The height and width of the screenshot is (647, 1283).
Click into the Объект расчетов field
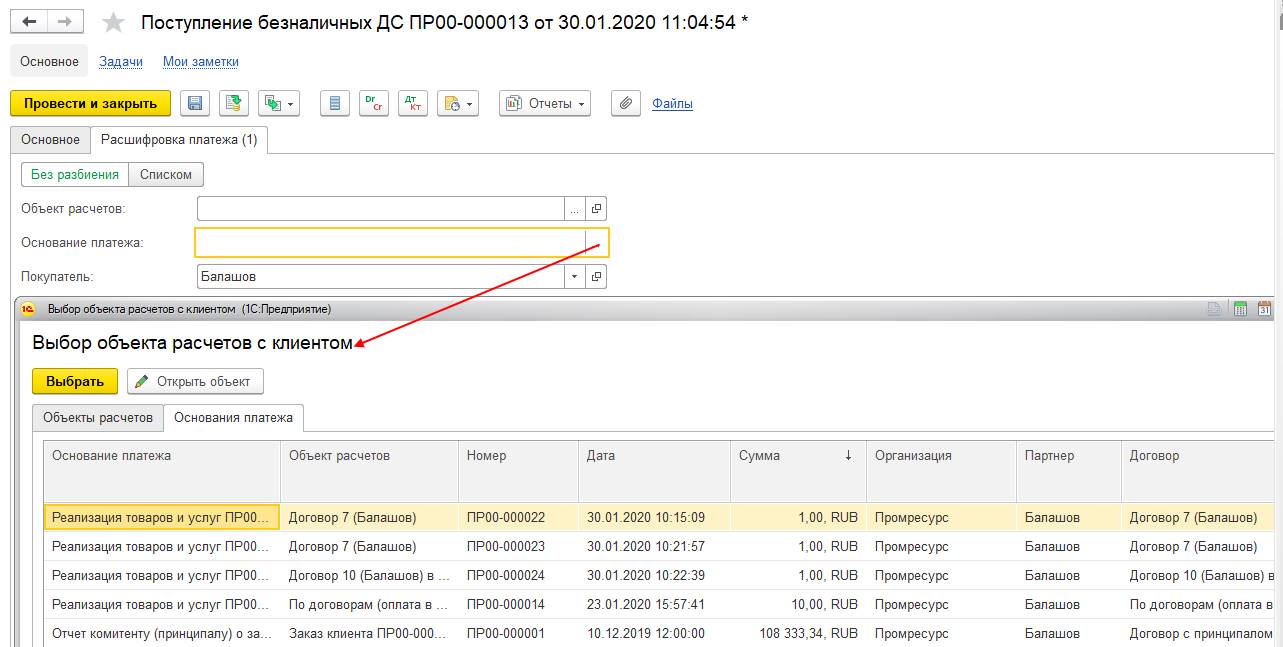pos(381,208)
